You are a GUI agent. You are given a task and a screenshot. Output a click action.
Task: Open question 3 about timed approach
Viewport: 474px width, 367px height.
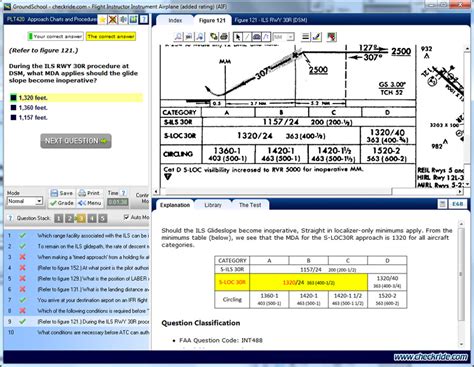pyautogui.click(x=77, y=257)
